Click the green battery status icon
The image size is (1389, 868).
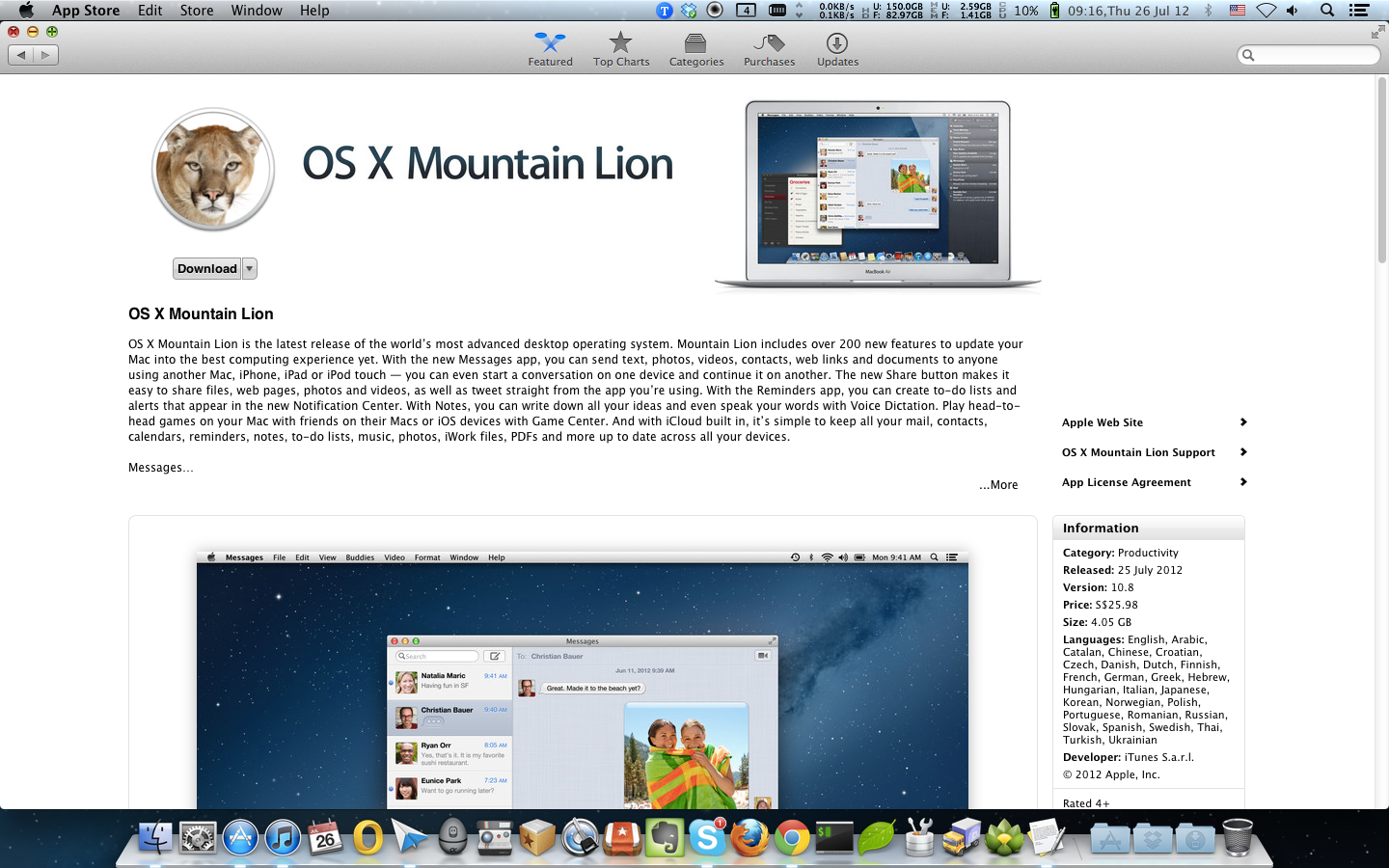(x=1054, y=10)
